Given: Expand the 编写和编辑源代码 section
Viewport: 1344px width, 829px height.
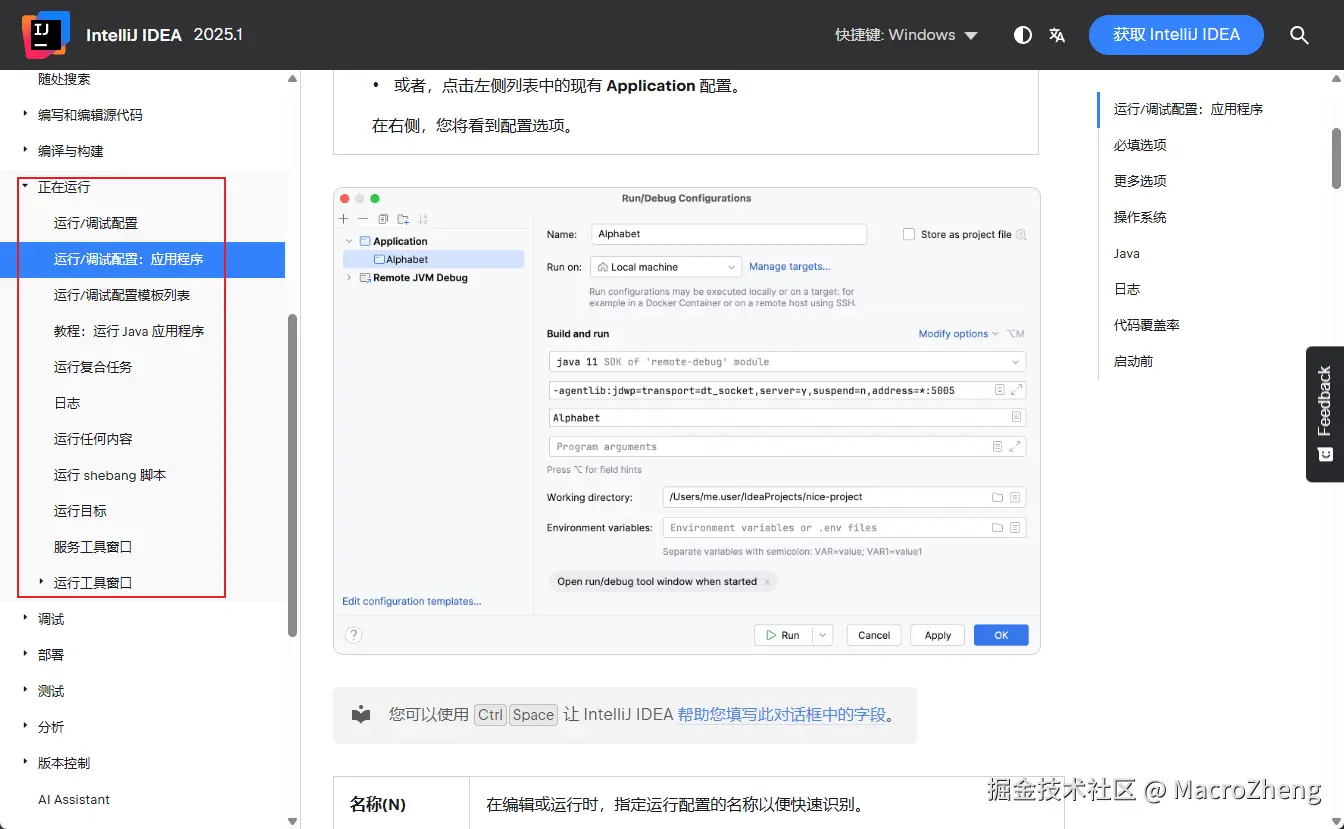Looking at the screenshot, I should pos(25,114).
